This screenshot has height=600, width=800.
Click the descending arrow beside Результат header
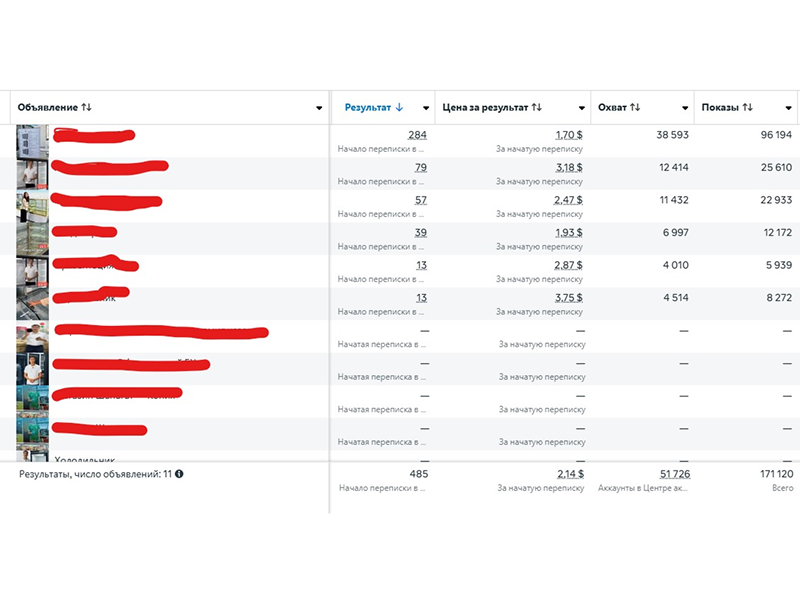pyautogui.click(x=400, y=107)
